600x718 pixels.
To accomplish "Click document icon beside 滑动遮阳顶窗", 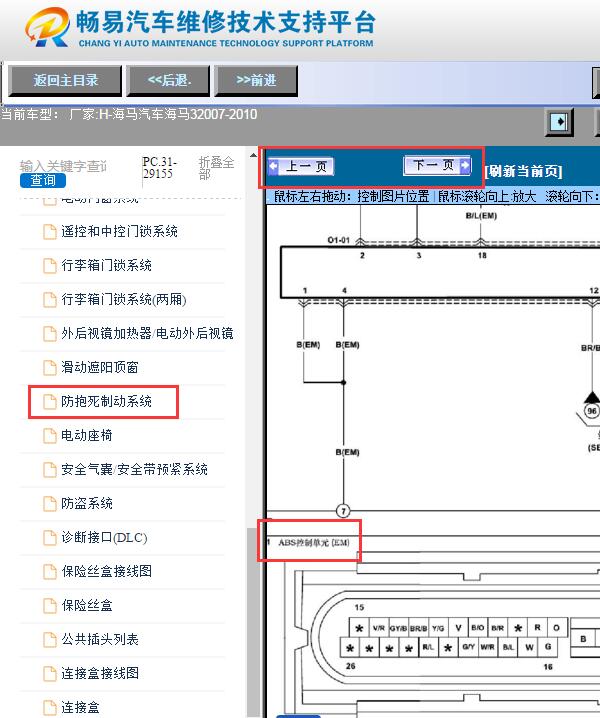I will 49,367.
